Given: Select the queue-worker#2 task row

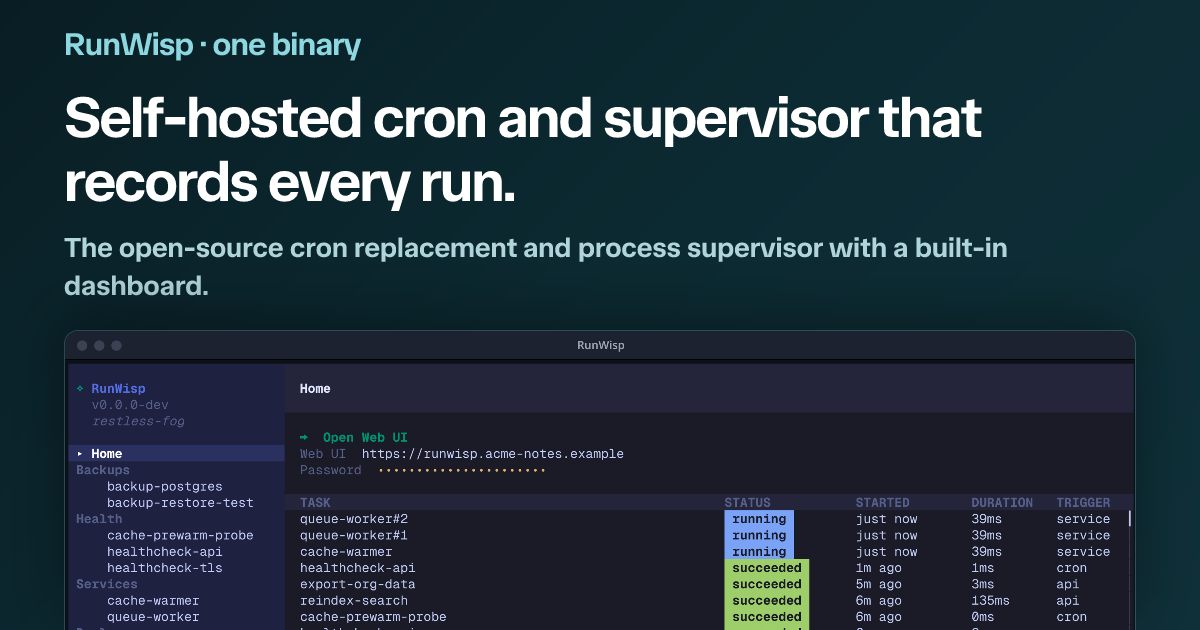Looking at the screenshot, I should tap(708, 519).
